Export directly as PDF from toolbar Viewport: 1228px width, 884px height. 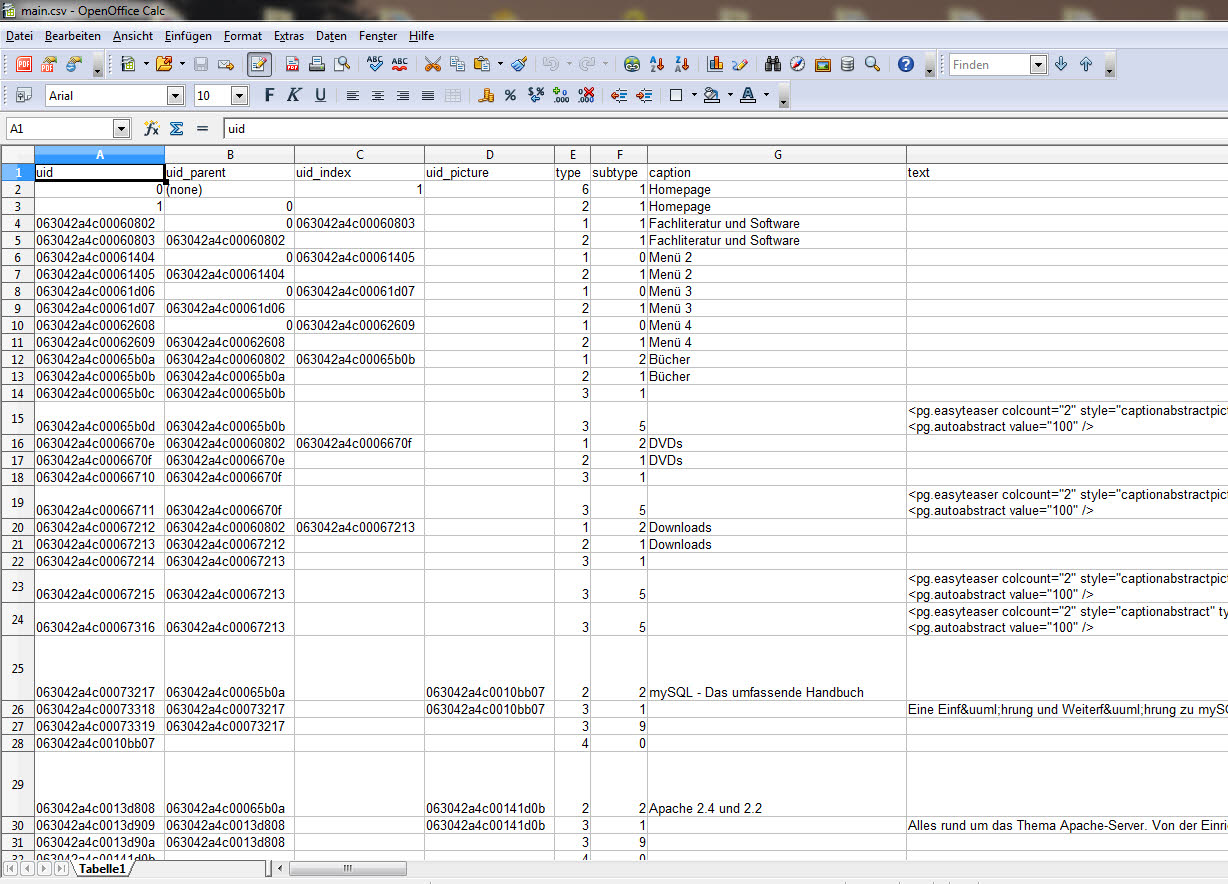(293, 64)
